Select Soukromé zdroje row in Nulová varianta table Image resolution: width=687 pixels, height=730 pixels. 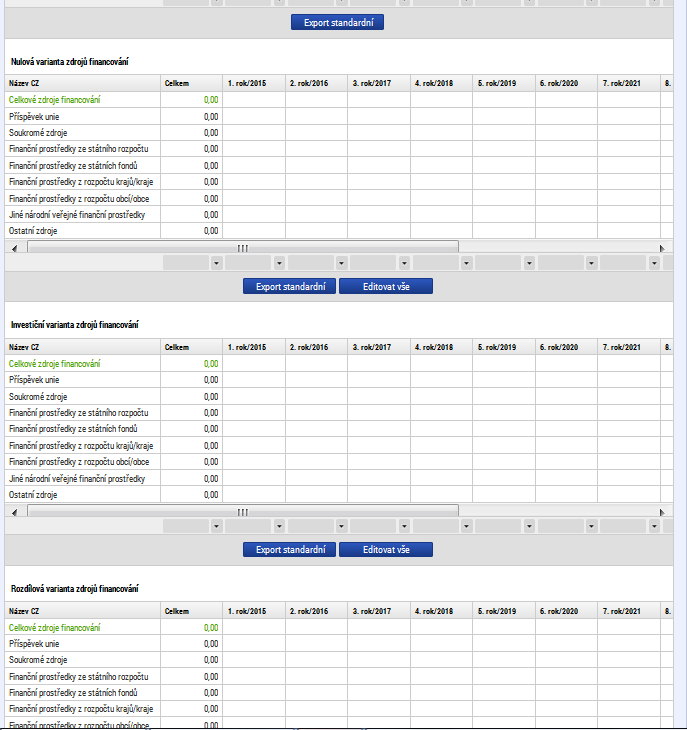tap(339, 133)
